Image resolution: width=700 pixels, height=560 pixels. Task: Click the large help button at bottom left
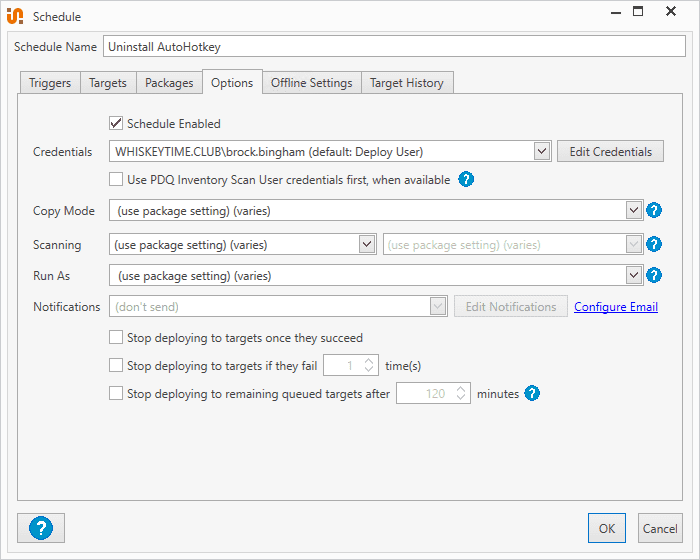point(41,528)
